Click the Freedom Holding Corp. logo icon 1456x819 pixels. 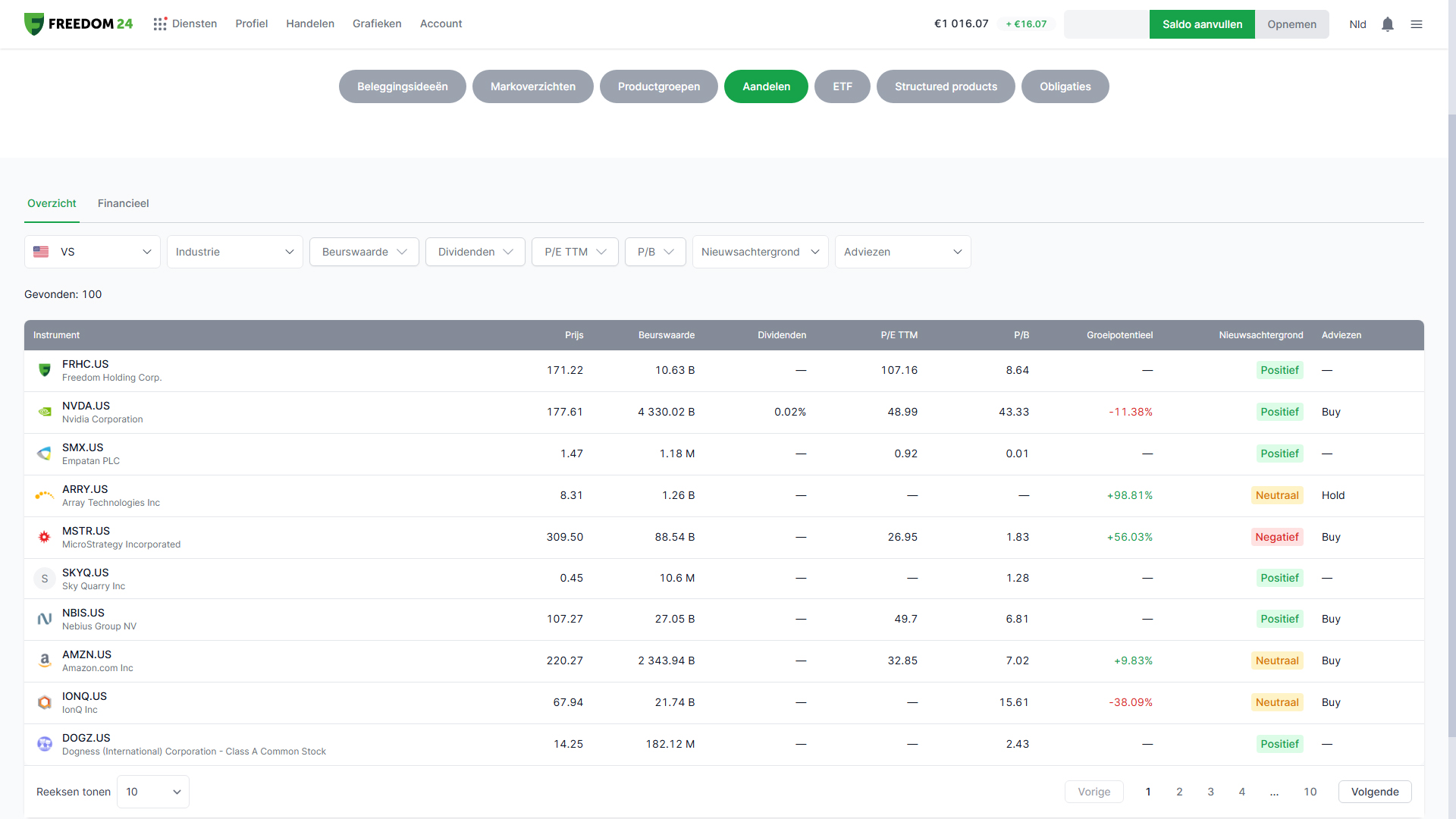(45, 371)
